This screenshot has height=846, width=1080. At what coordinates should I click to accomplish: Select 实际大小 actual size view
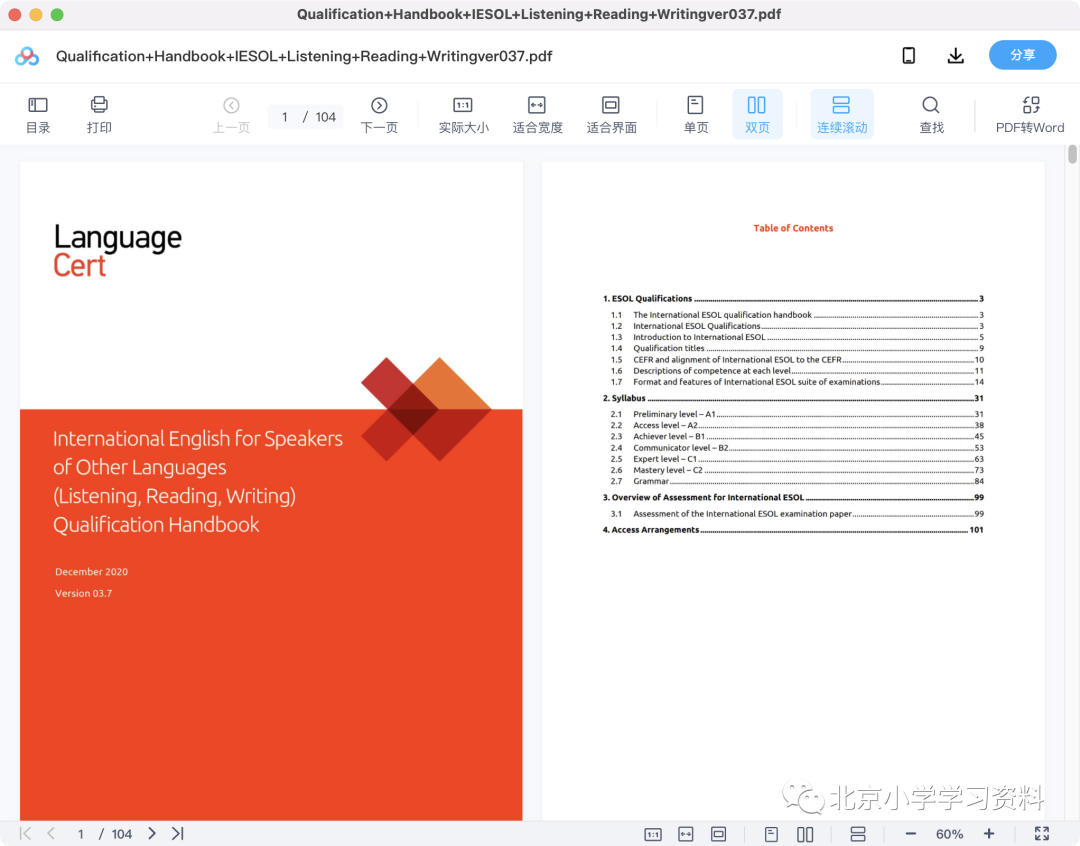[x=463, y=114]
